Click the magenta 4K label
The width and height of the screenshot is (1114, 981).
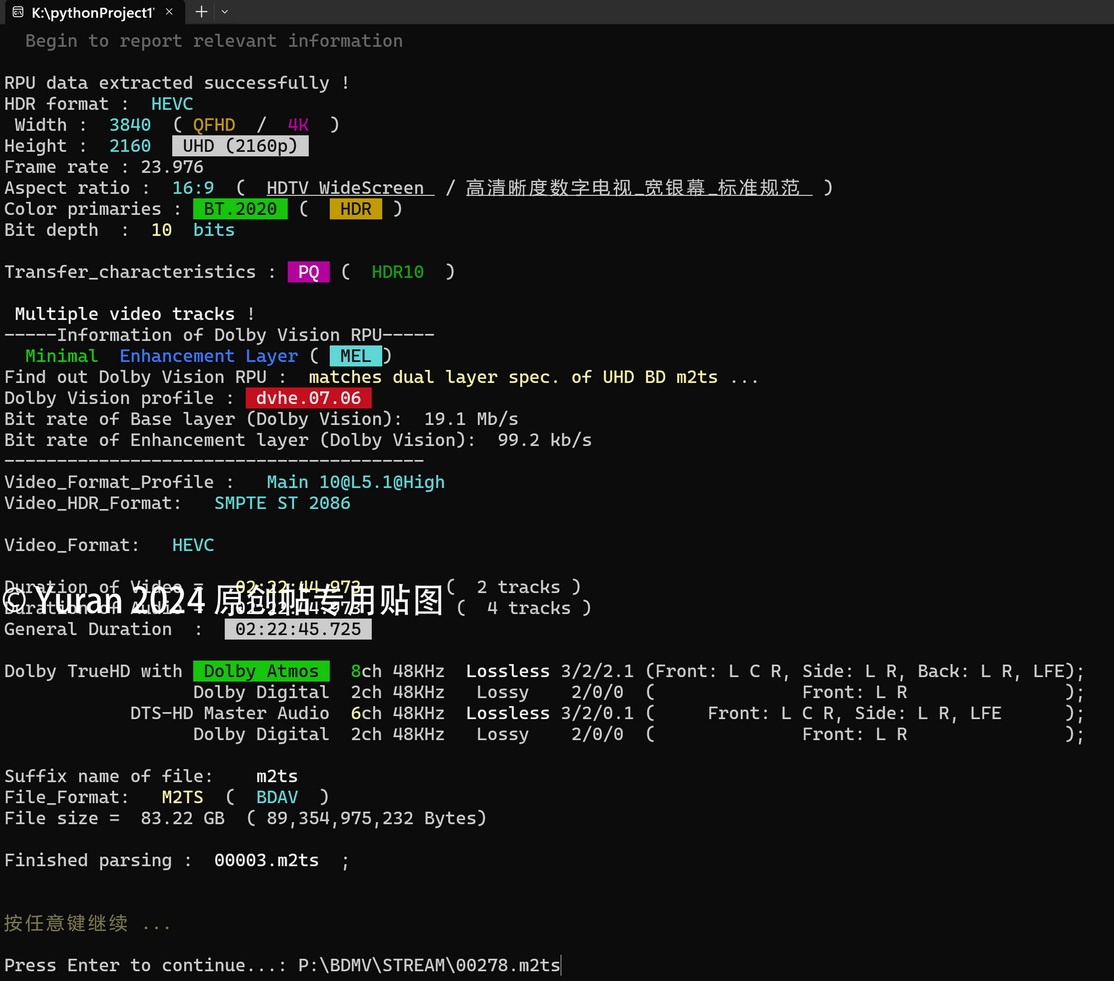298,125
